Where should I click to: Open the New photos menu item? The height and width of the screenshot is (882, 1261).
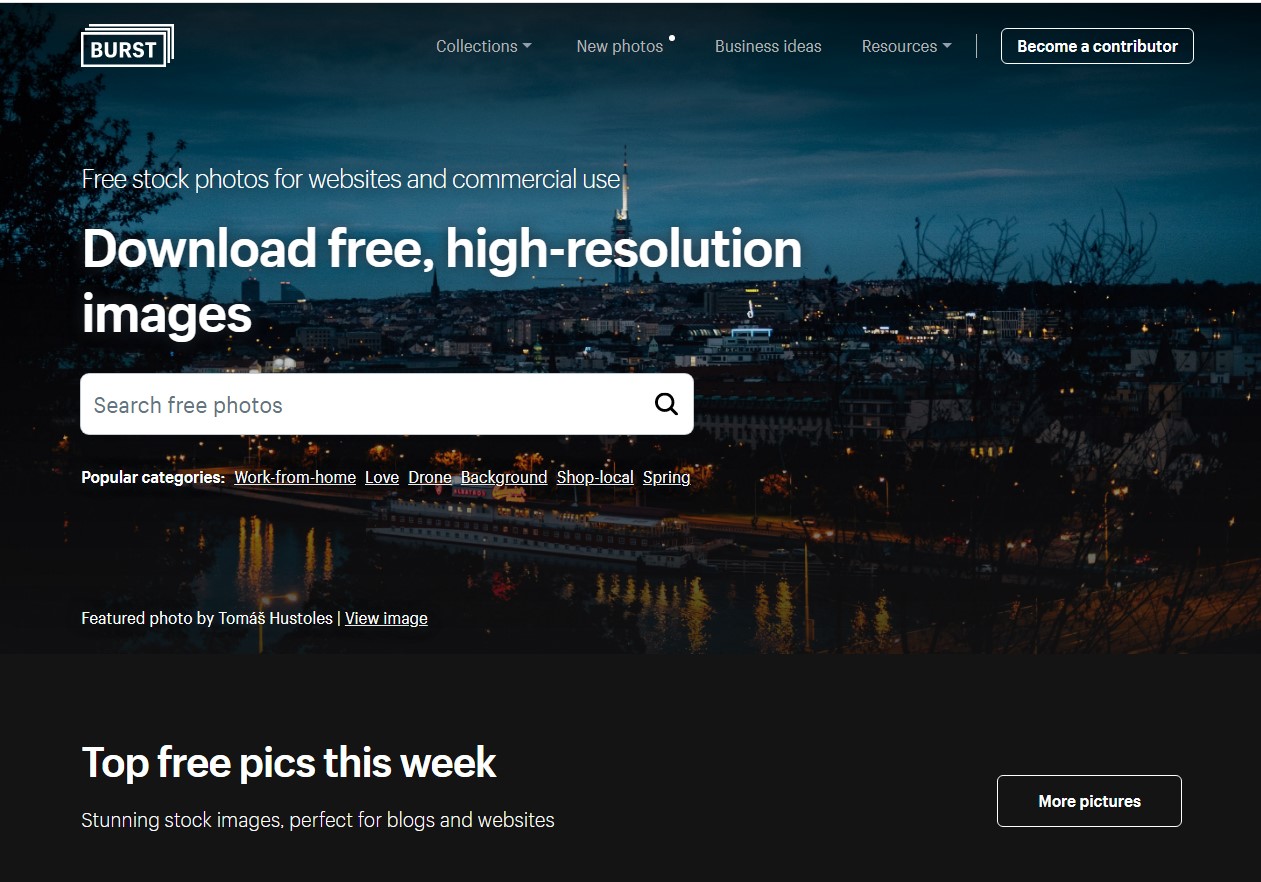(x=620, y=46)
